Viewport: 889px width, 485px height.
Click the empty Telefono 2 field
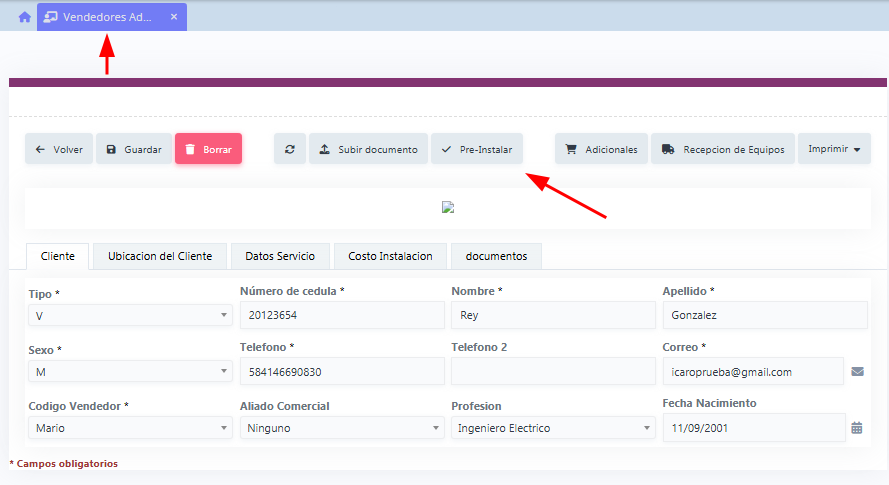(553, 372)
